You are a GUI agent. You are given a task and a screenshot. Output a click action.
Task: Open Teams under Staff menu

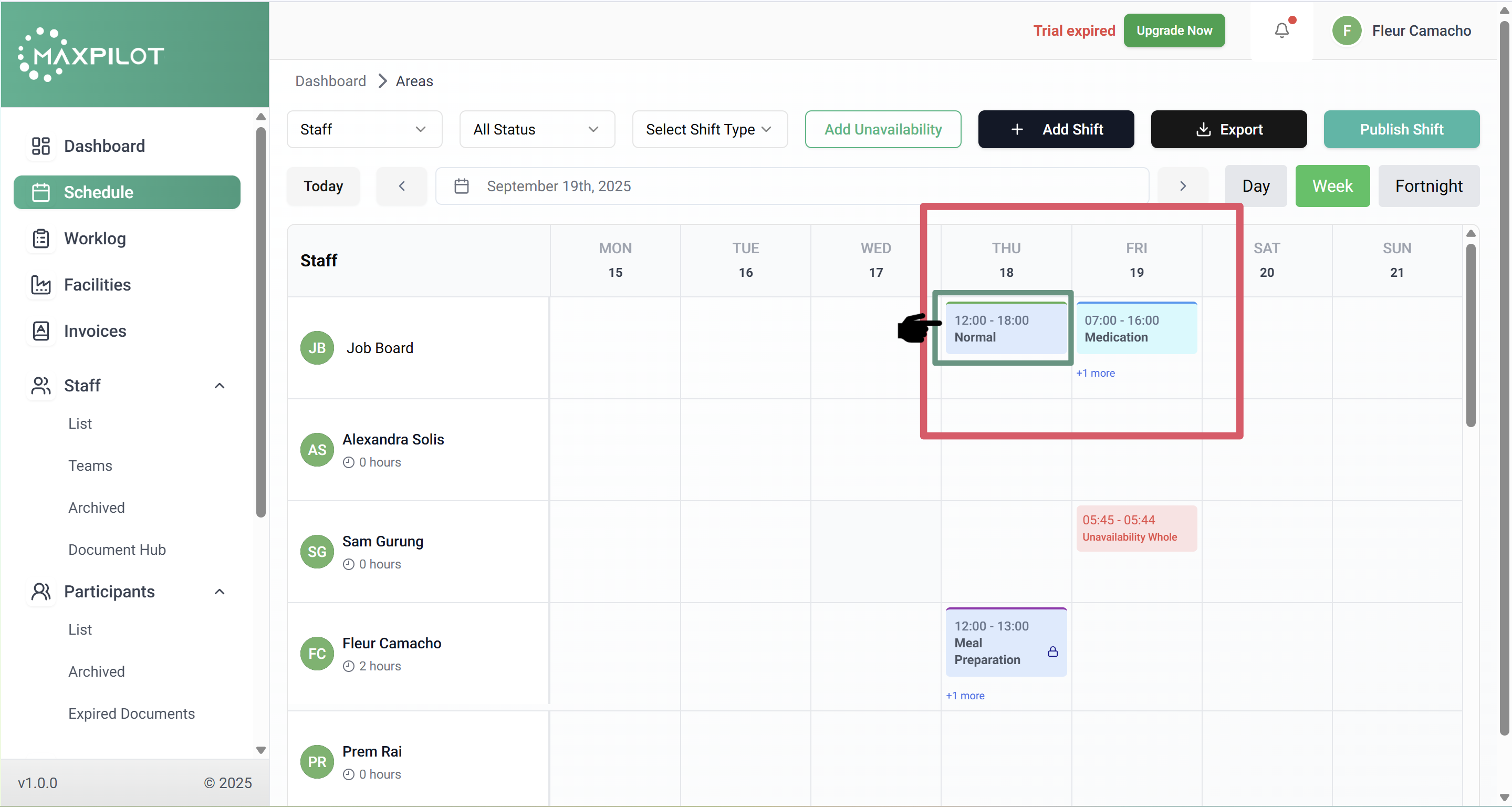pyautogui.click(x=90, y=465)
